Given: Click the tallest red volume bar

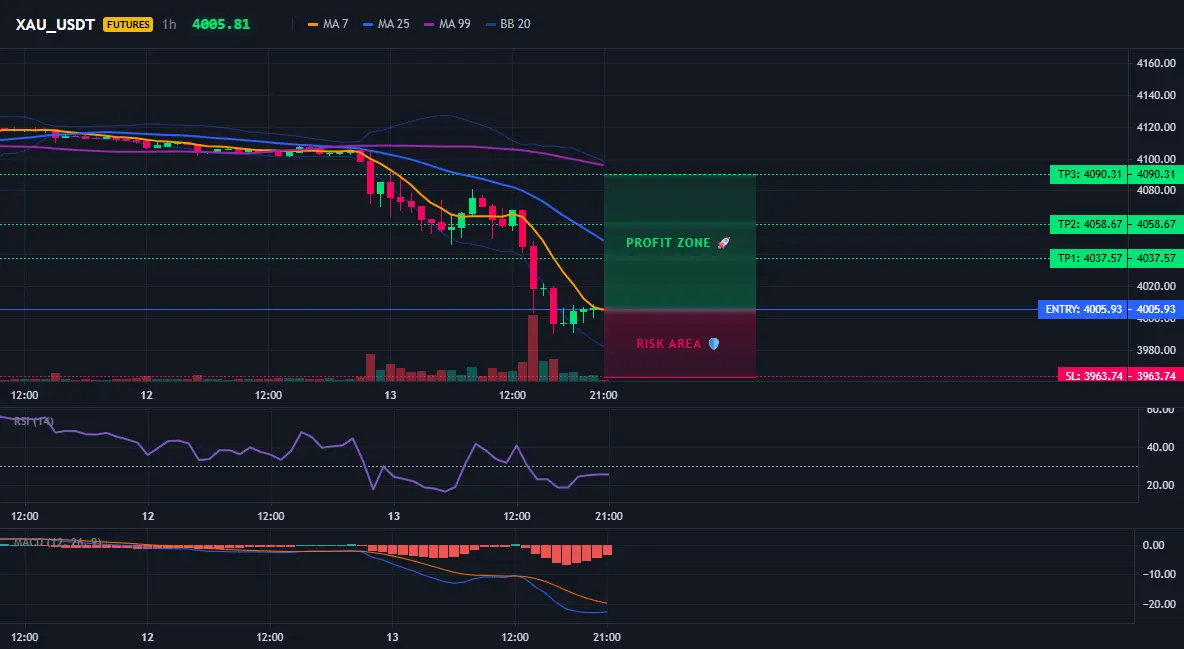Looking at the screenshot, I should point(532,348).
